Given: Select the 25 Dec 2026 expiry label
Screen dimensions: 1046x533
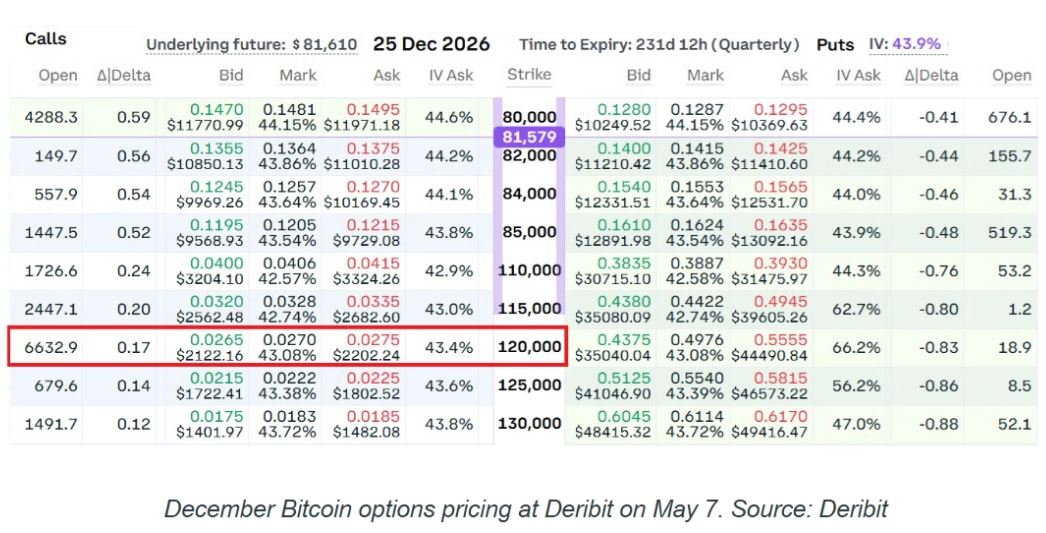Looking at the screenshot, I should pos(432,44).
